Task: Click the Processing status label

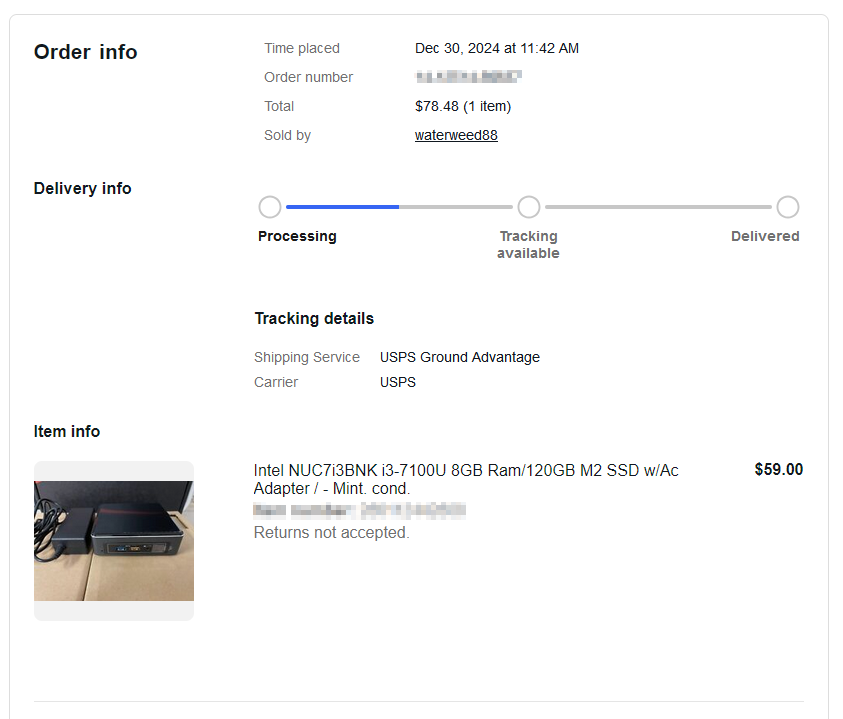Action: 297,236
